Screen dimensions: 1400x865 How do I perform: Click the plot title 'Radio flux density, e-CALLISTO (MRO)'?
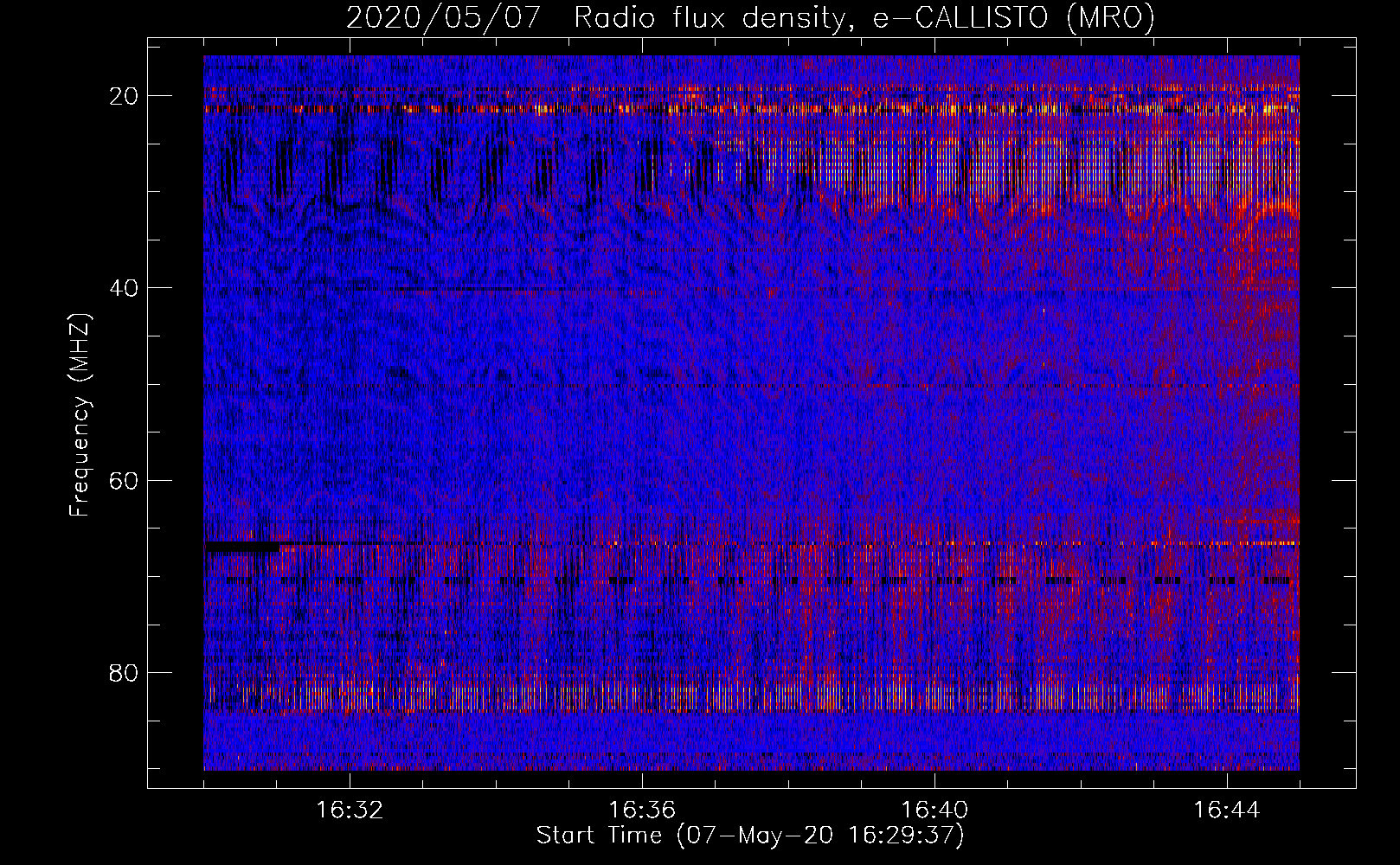pos(864,18)
